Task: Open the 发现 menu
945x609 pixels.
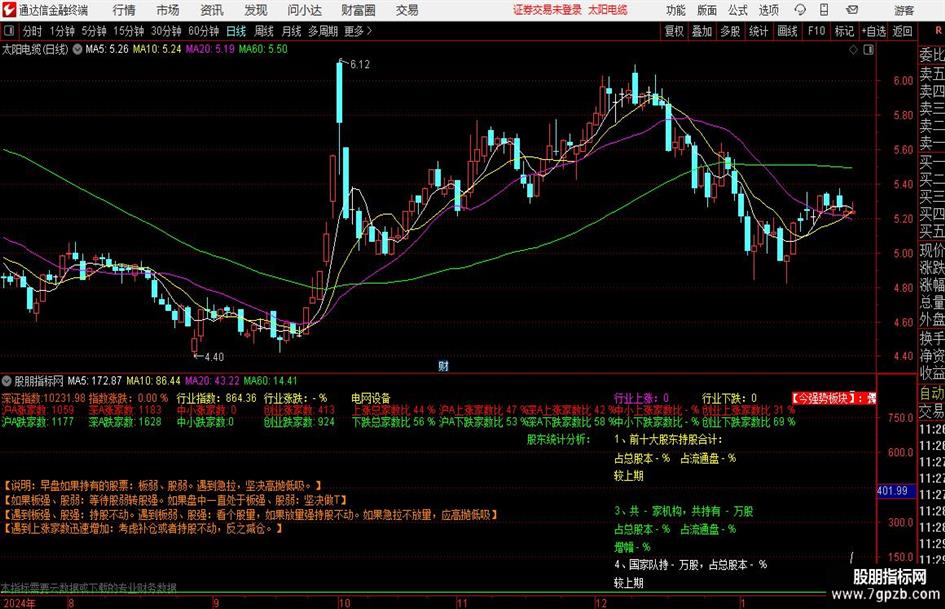Action: point(256,10)
